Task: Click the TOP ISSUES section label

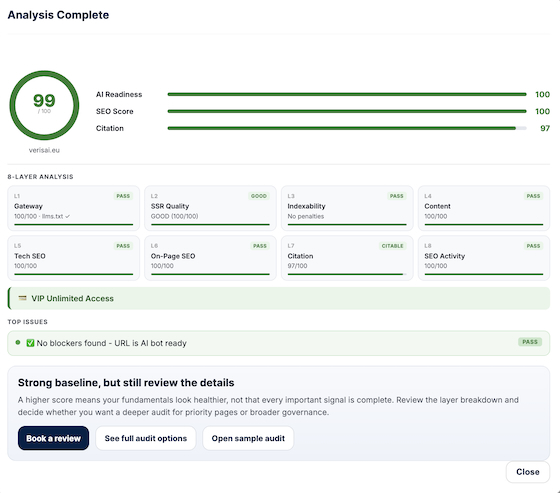Action: point(28,322)
